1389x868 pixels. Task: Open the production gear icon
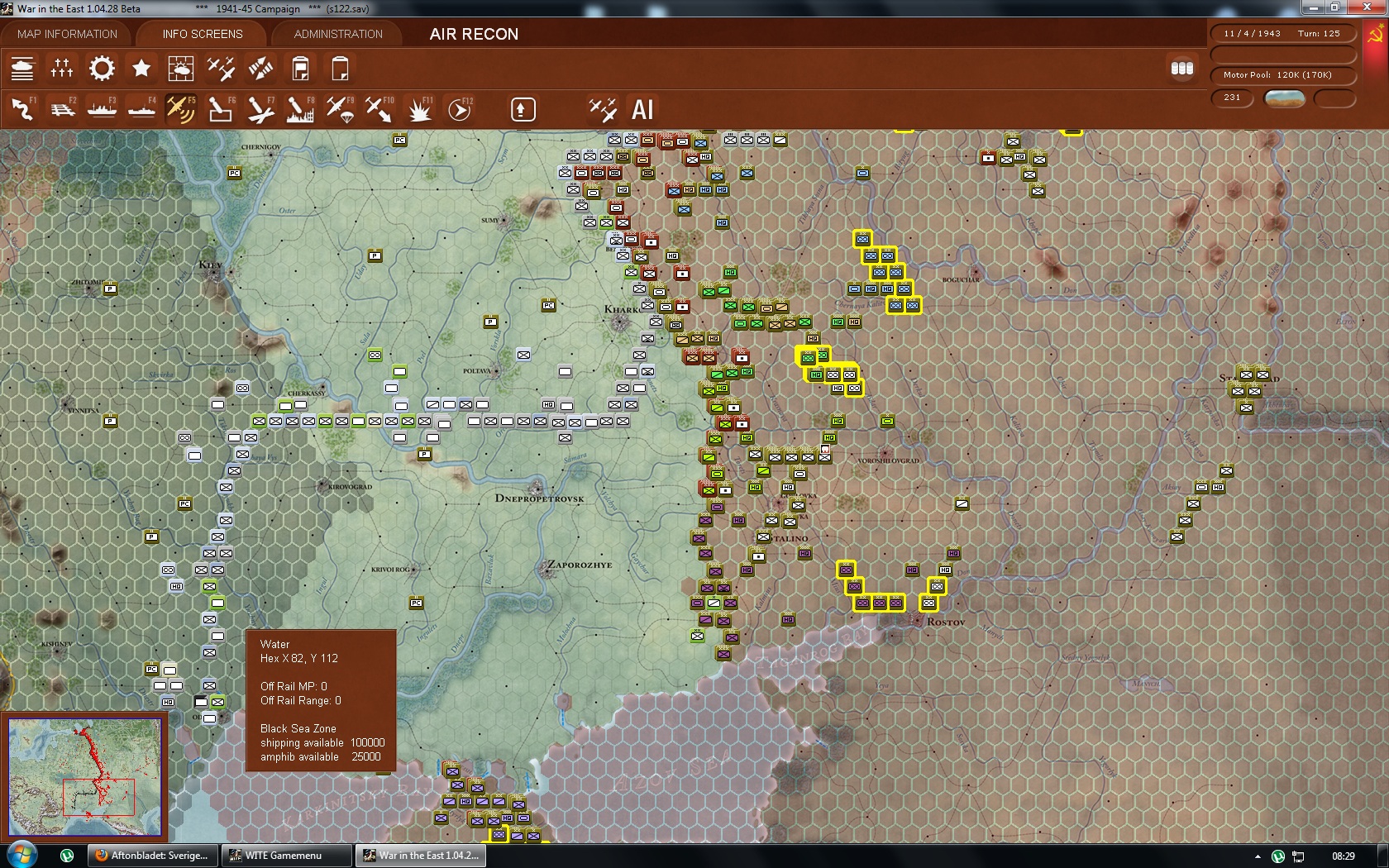[x=102, y=69]
